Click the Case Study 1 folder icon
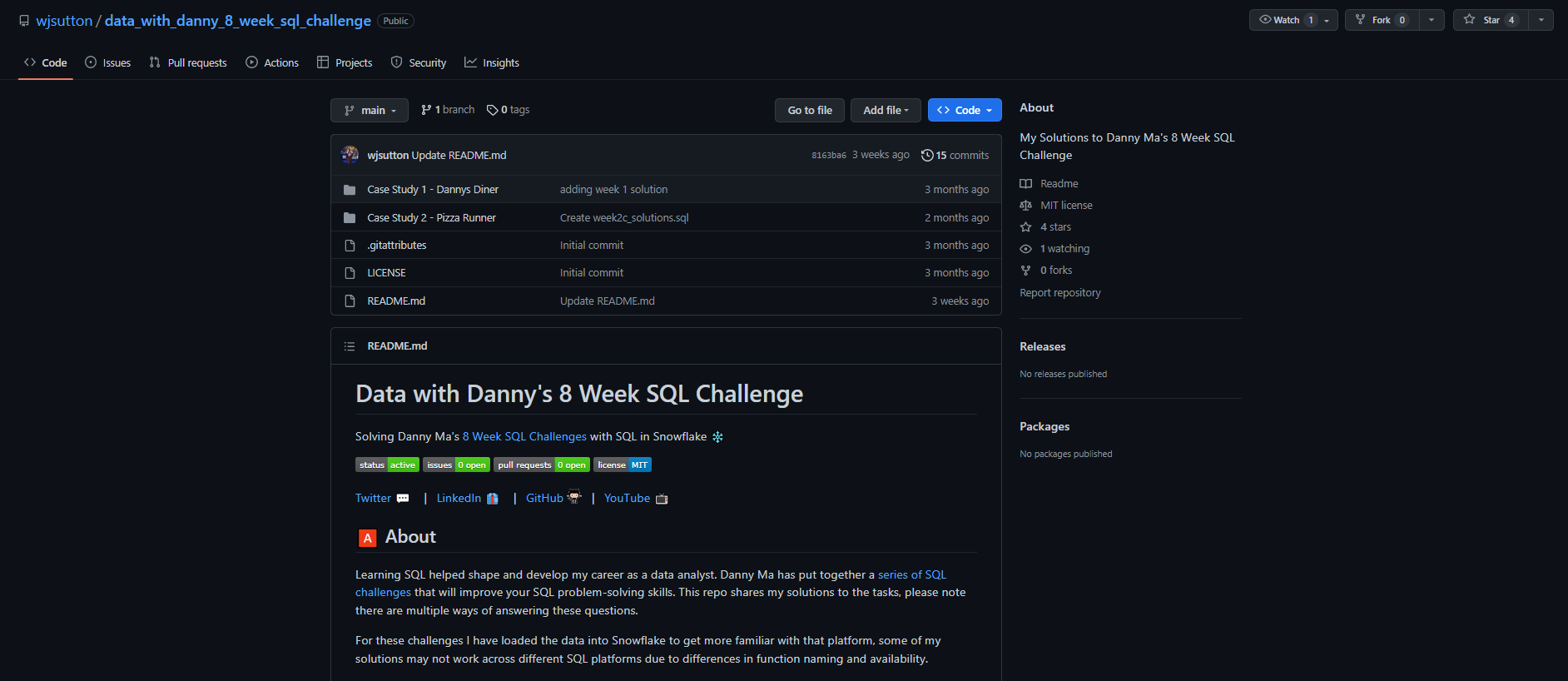 (x=350, y=190)
